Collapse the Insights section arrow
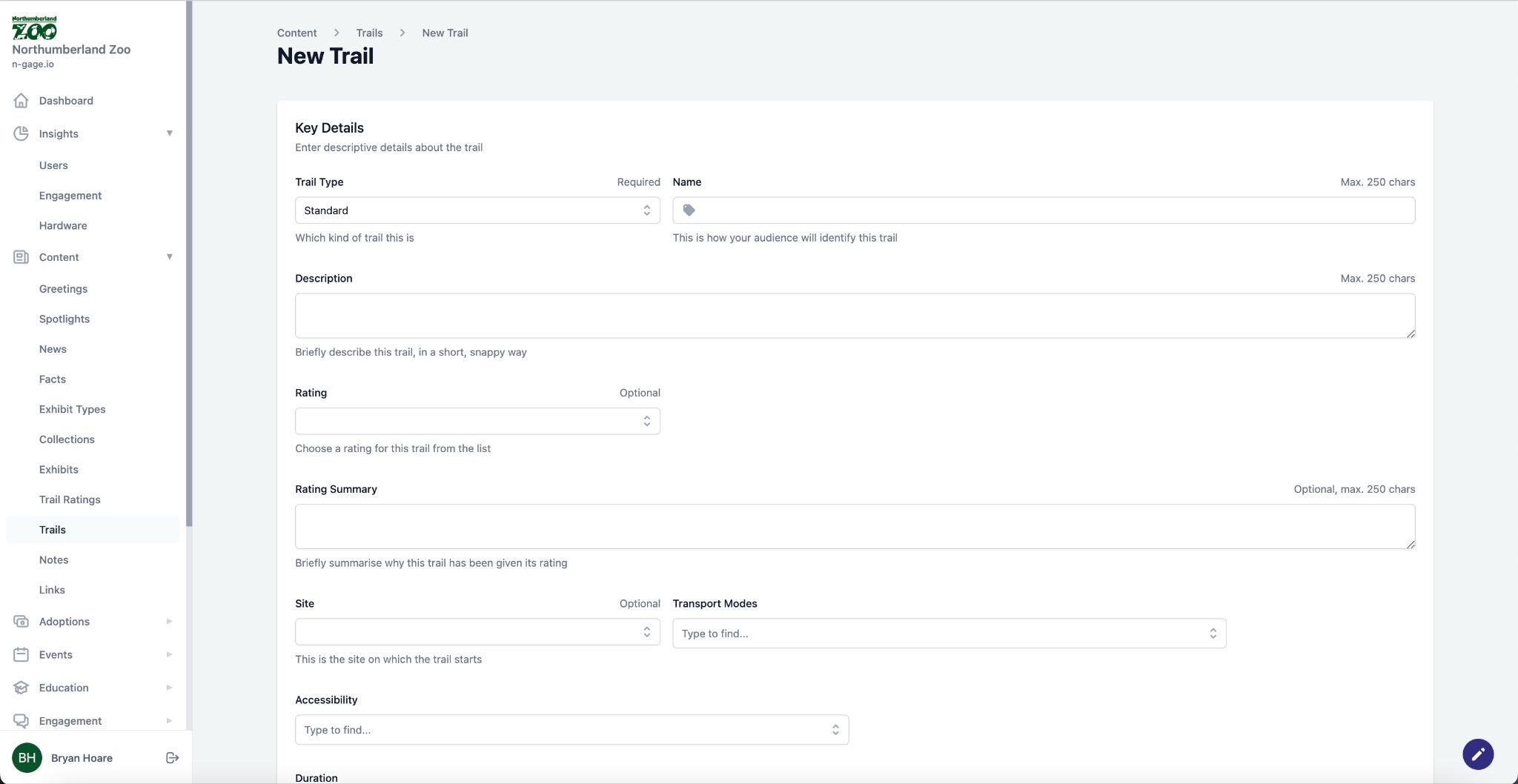 (169, 133)
